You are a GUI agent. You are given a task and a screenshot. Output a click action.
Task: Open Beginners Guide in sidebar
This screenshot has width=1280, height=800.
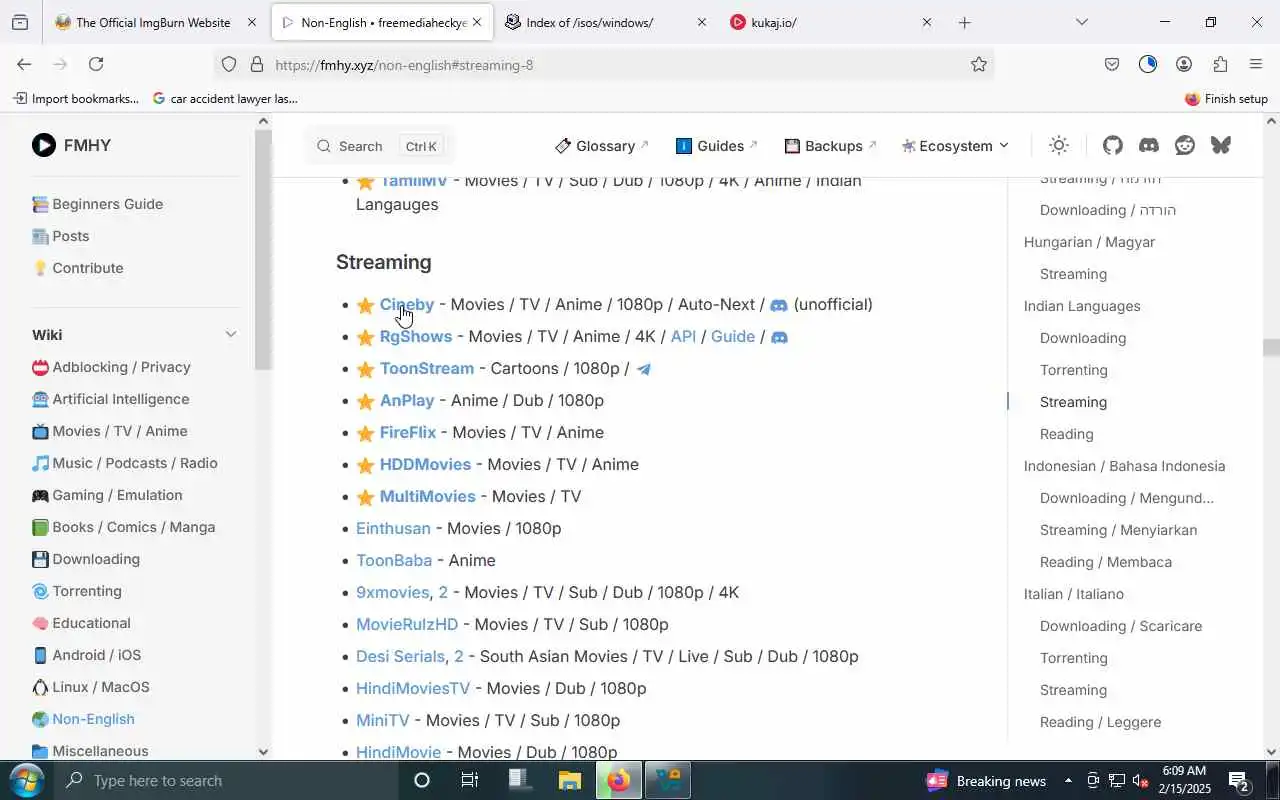[97, 204]
